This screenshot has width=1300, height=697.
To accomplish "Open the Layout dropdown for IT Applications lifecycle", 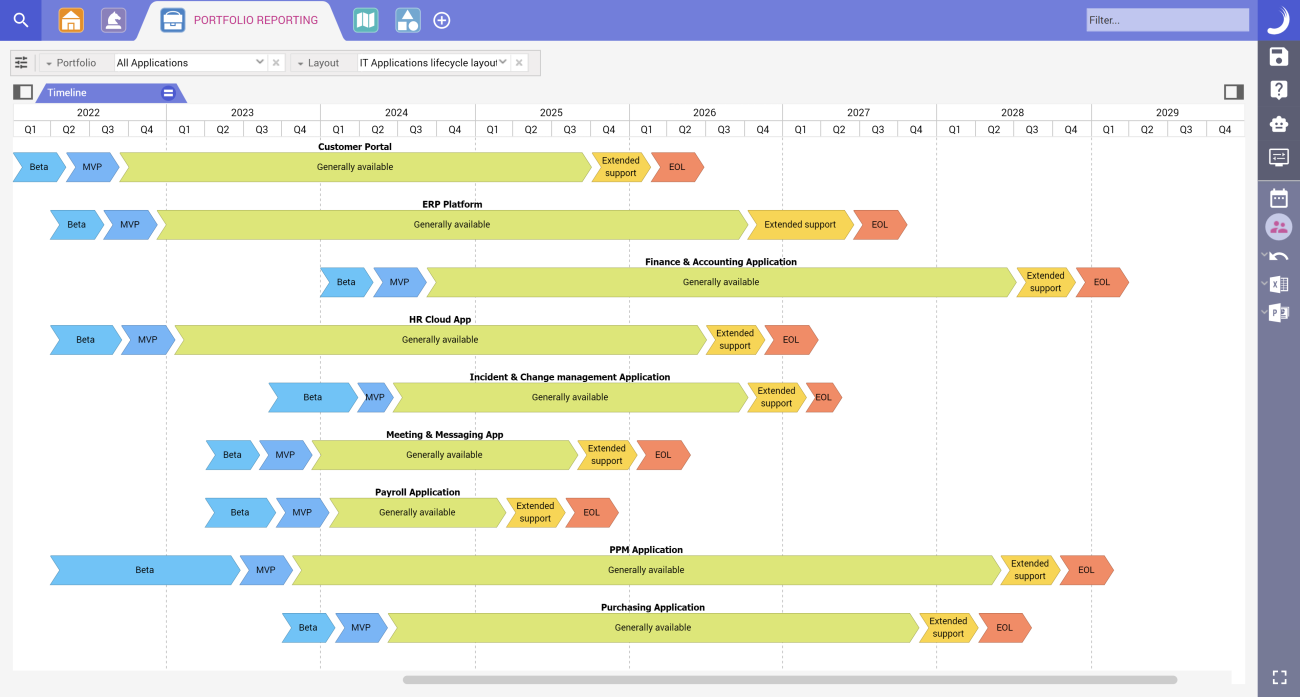I will click(503, 62).
